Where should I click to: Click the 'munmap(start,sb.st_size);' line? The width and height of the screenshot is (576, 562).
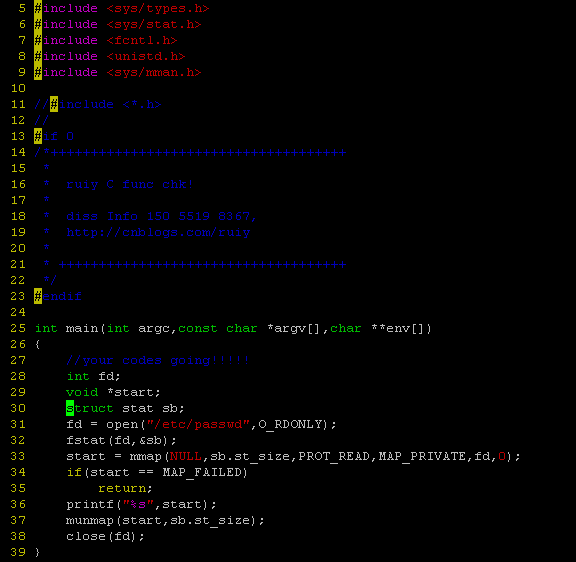(x=165, y=520)
